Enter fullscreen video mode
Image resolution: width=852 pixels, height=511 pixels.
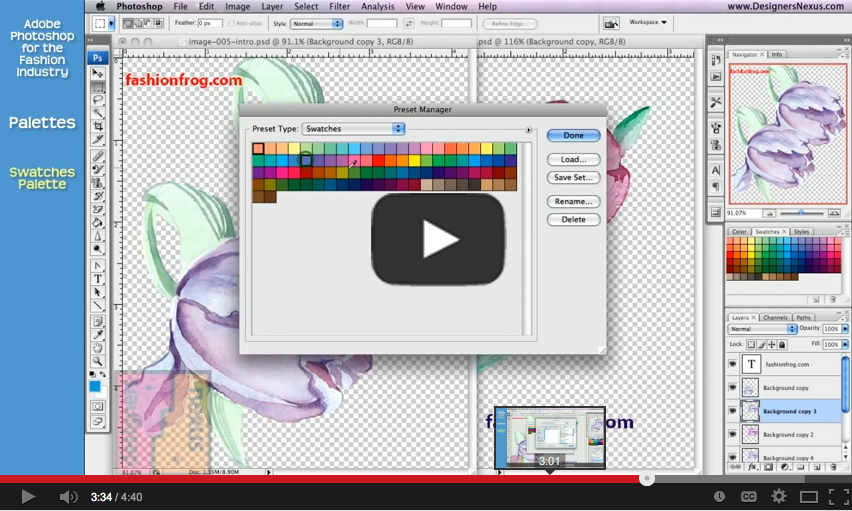(x=838, y=496)
